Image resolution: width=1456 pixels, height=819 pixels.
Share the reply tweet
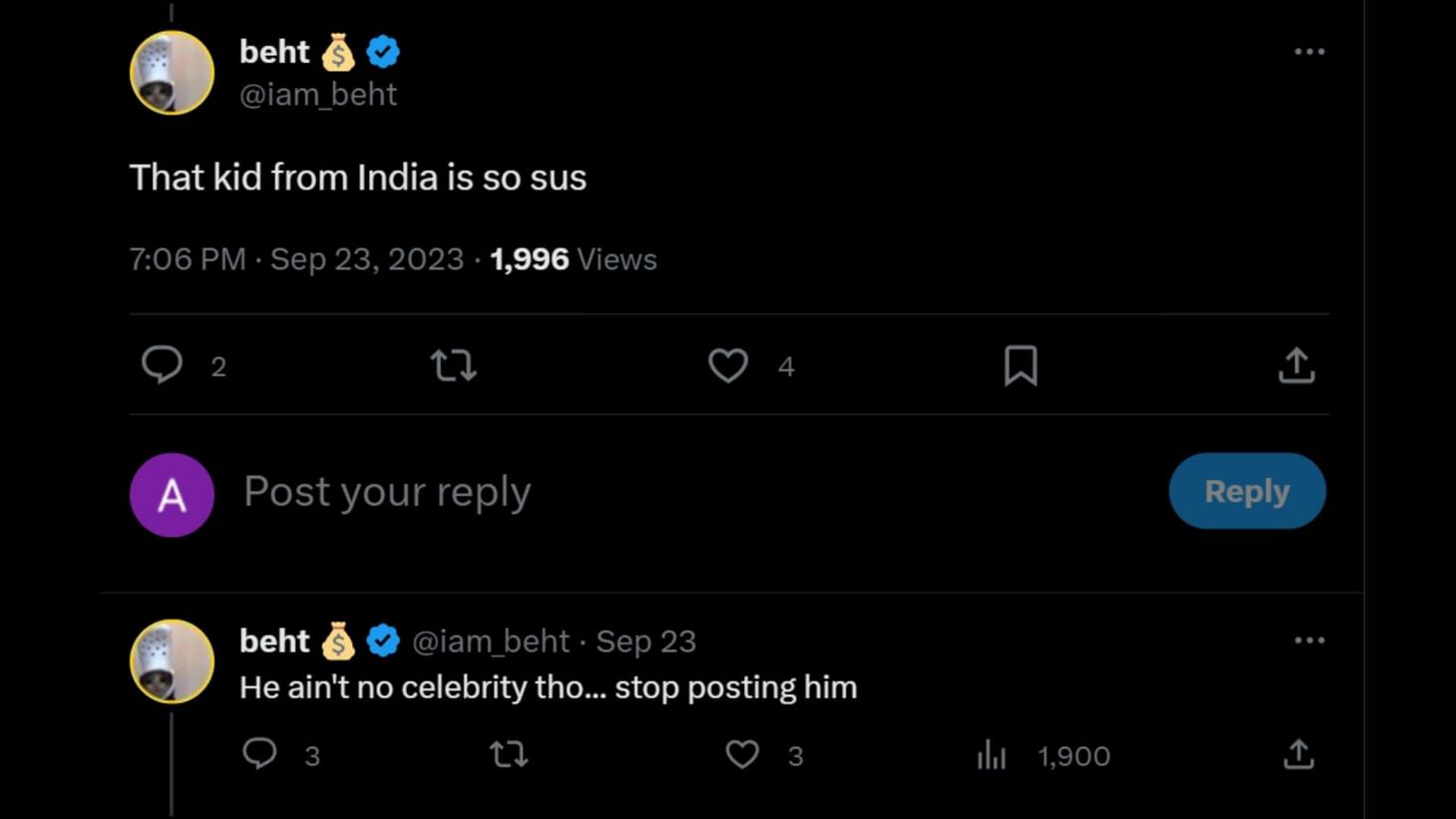click(x=1298, y=754)
